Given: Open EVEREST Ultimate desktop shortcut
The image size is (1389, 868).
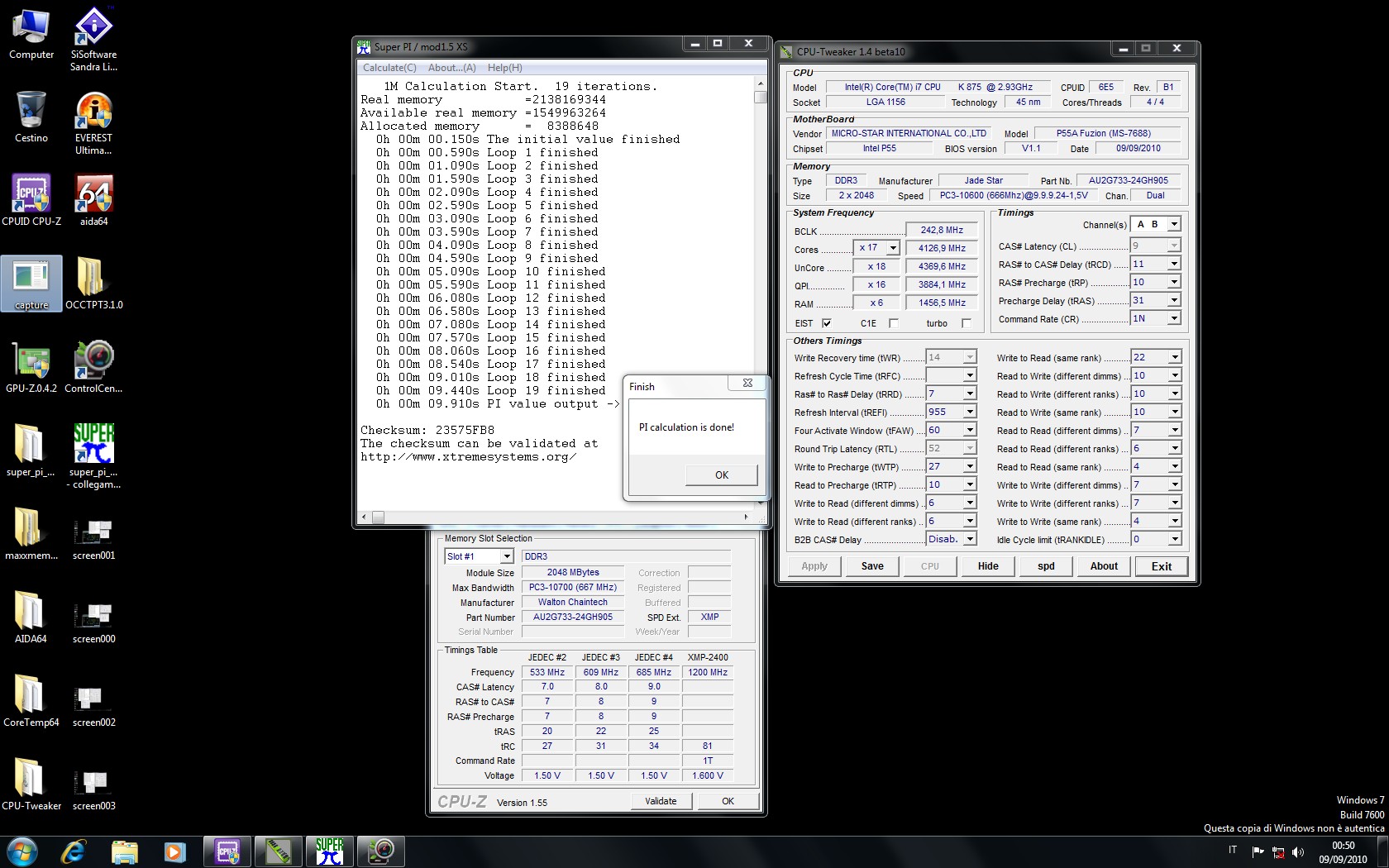Looking at the screenshot, I should (x=93, y=122).
